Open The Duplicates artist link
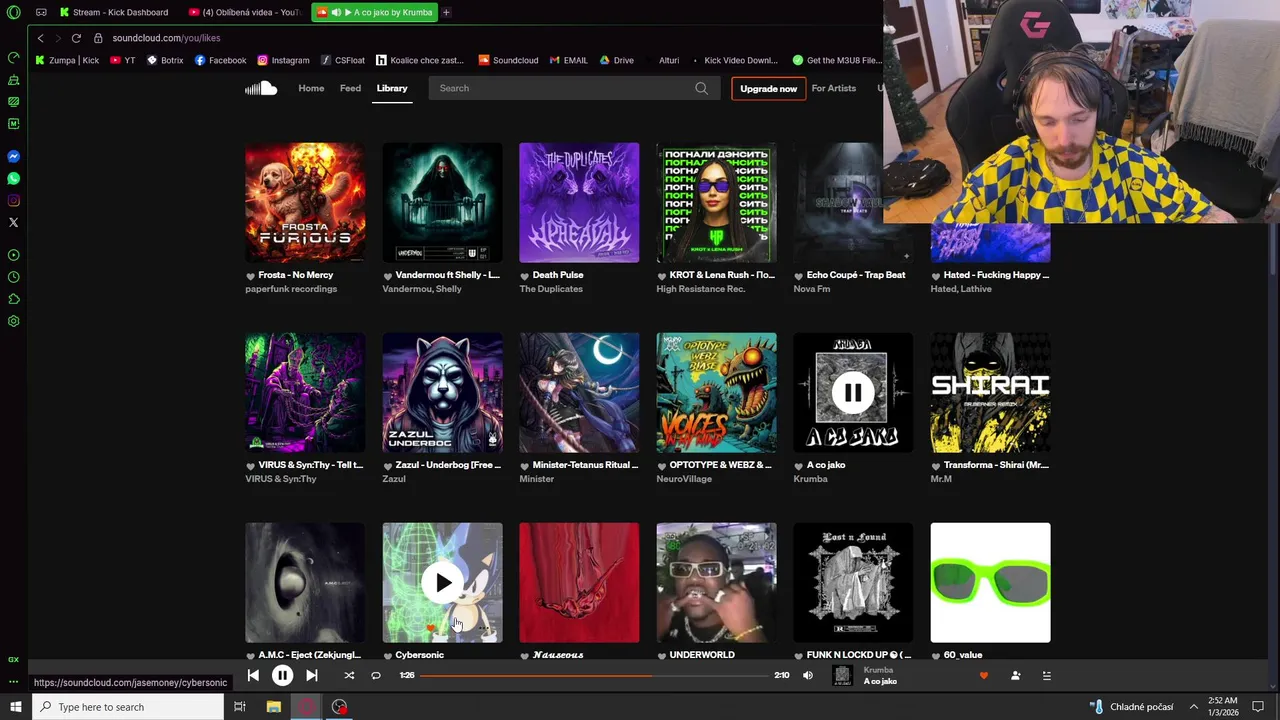Screen dimensions: 1280x720 (551, 289)
